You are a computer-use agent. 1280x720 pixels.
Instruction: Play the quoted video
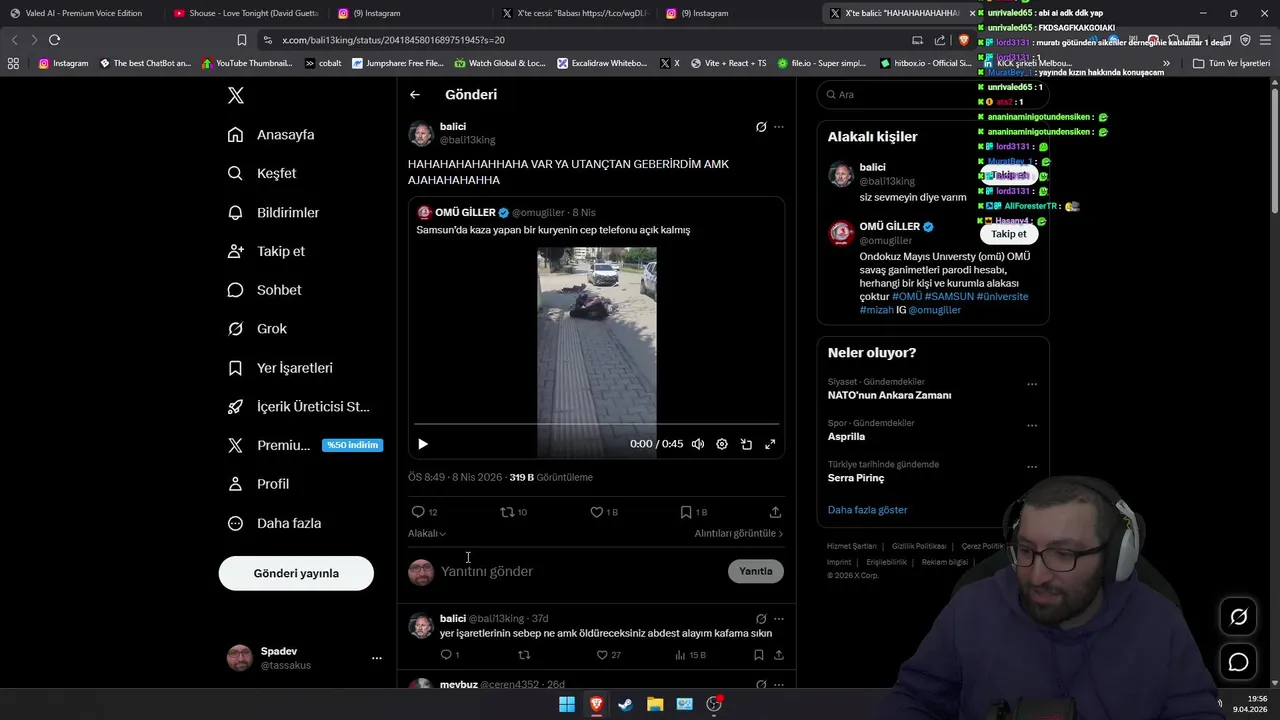tap(423, 444)
